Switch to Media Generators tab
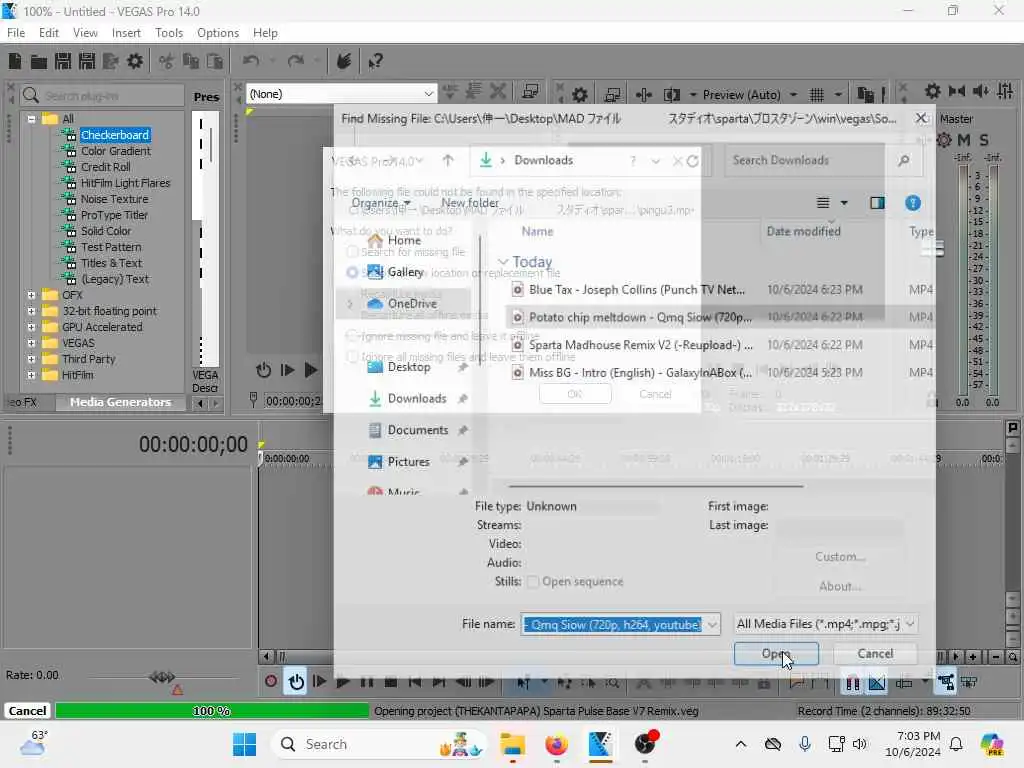 tap(120, 402)
